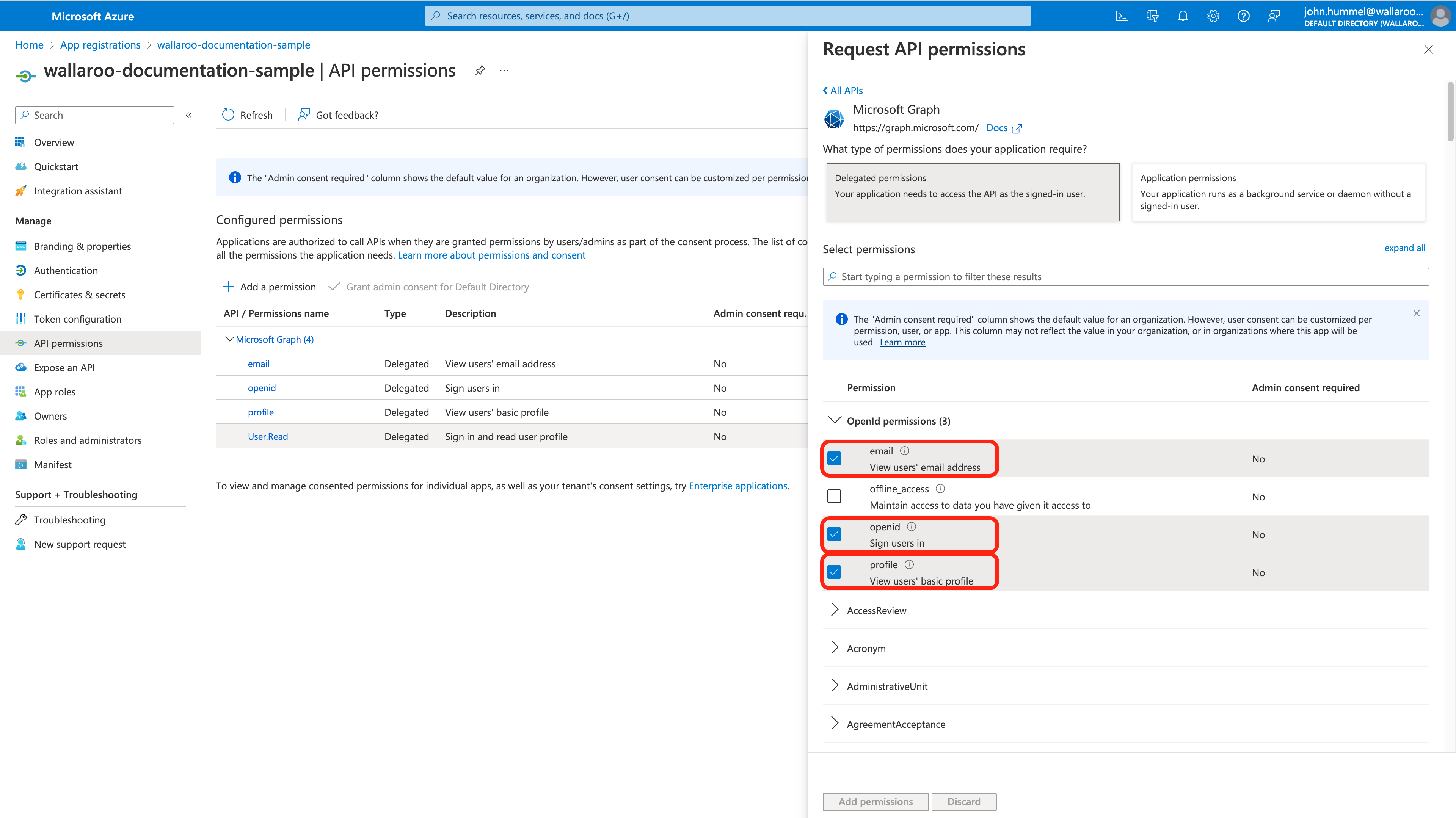1456x818 pixels.
Task: Navigate to App registrations breadcrumb
Action: coord(100,45)
